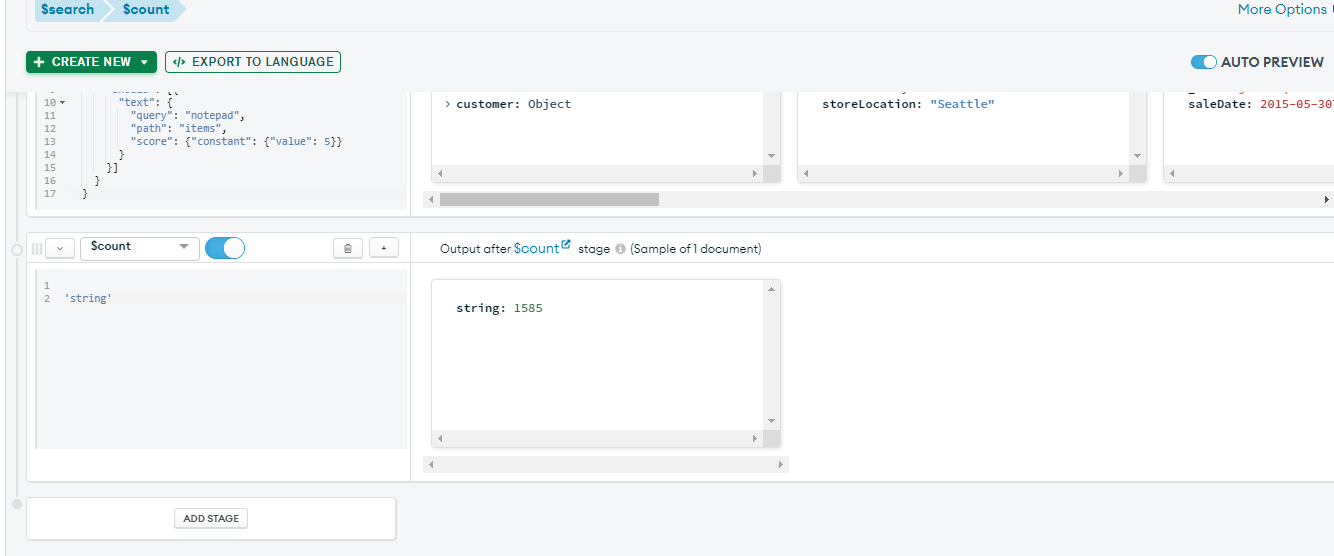Click the Export to Language button
This screenshot has width=1334, height=556.
tap(253, 62)
